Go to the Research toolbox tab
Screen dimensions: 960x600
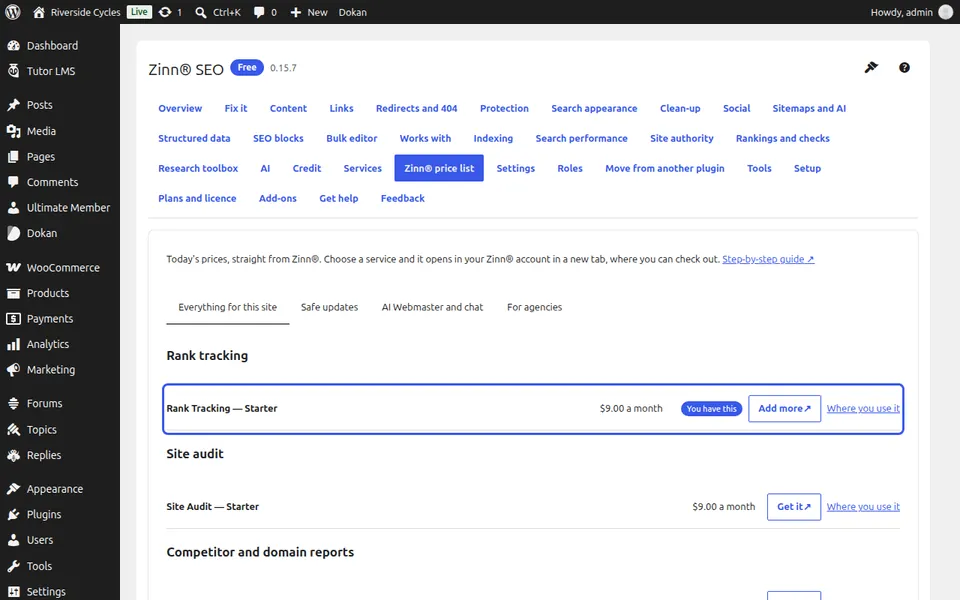coord(198,168)
